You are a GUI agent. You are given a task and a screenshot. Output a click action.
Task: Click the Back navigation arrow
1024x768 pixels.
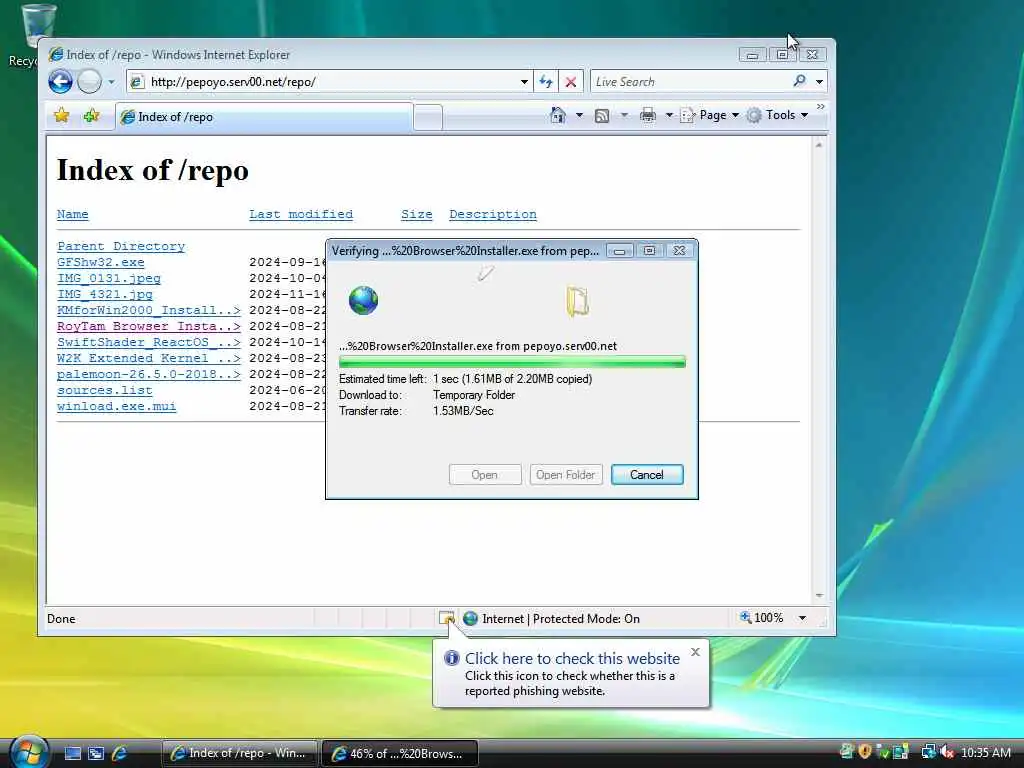60,82
